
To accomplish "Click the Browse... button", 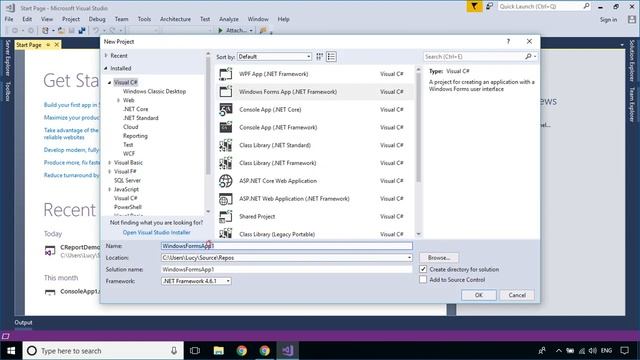I will point(439,258).
